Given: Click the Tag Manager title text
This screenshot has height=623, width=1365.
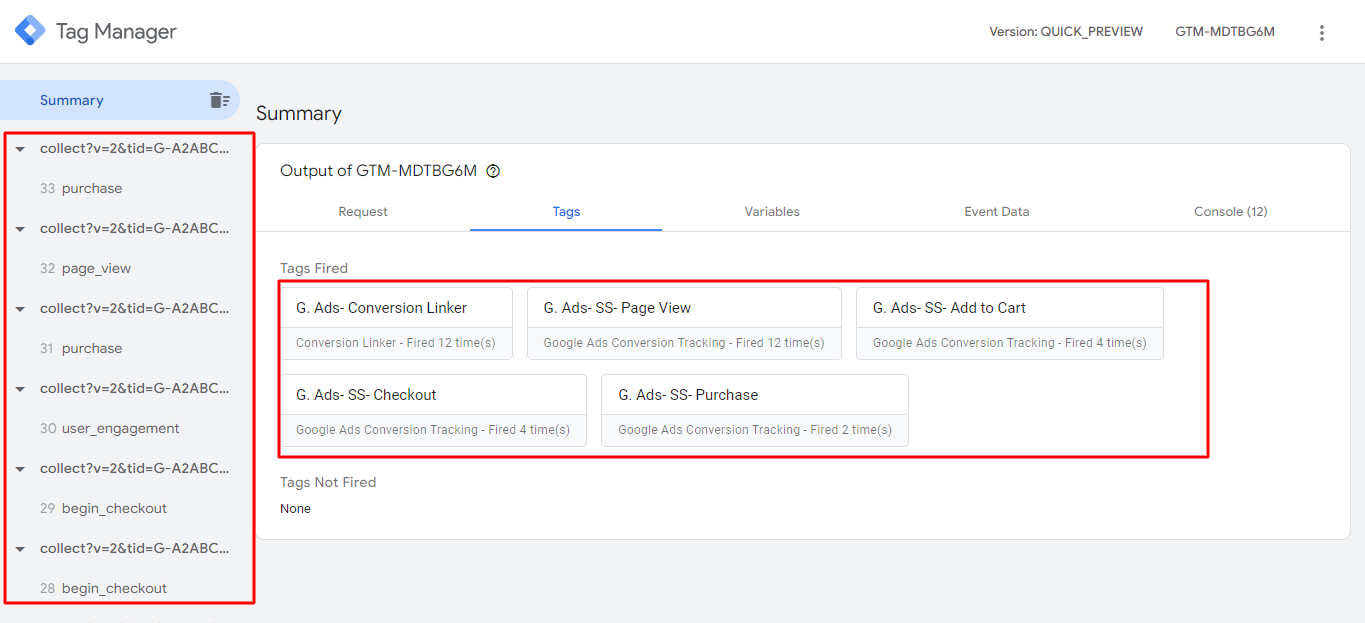Looking at the screenshot, I should pyautogui.click(x=116, y=32).
